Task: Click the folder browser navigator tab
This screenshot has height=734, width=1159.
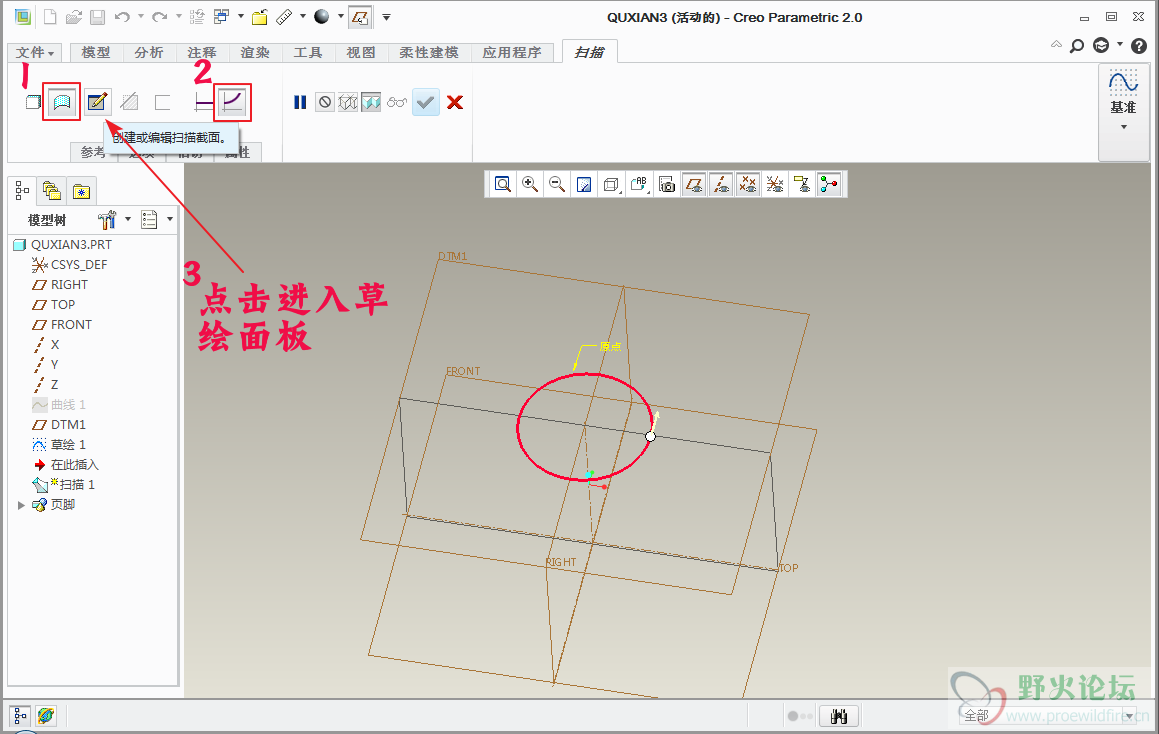Action: [52, 191]
